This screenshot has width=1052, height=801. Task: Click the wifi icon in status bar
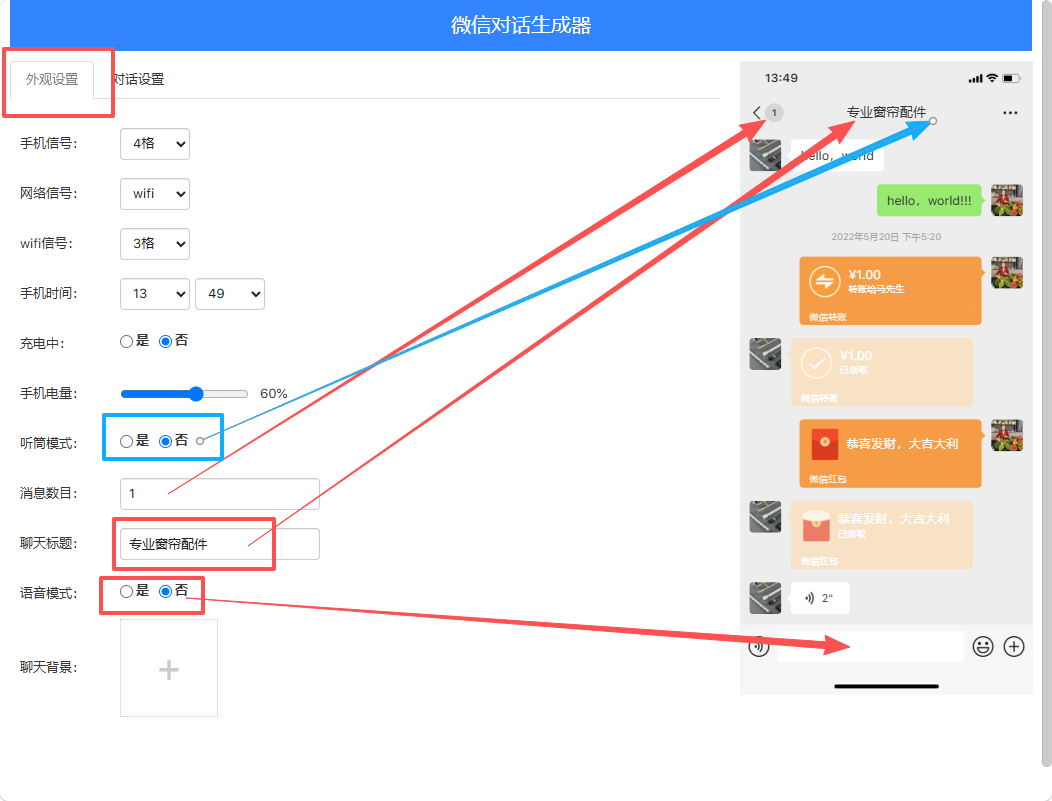coord(992,78)
